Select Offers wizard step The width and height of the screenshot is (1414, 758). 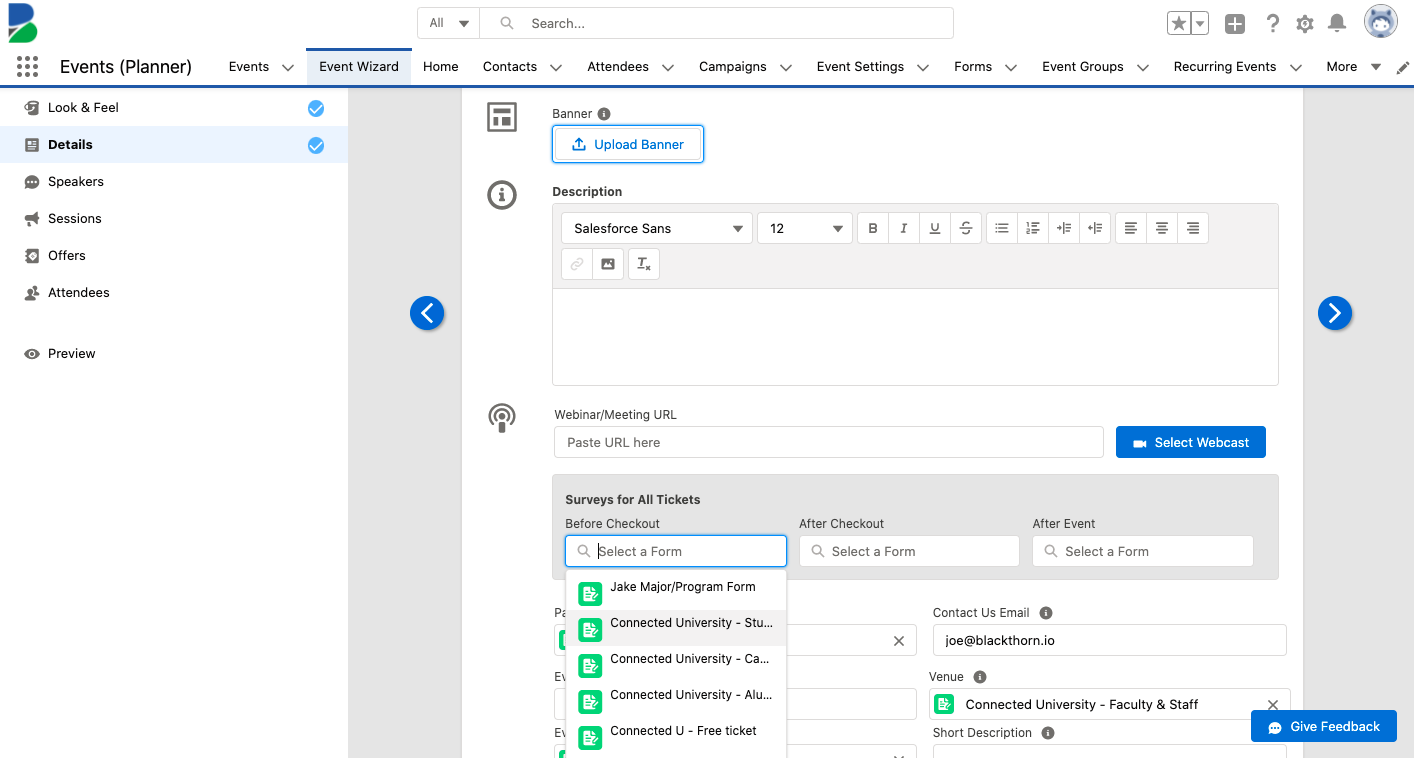coord(174,256)
